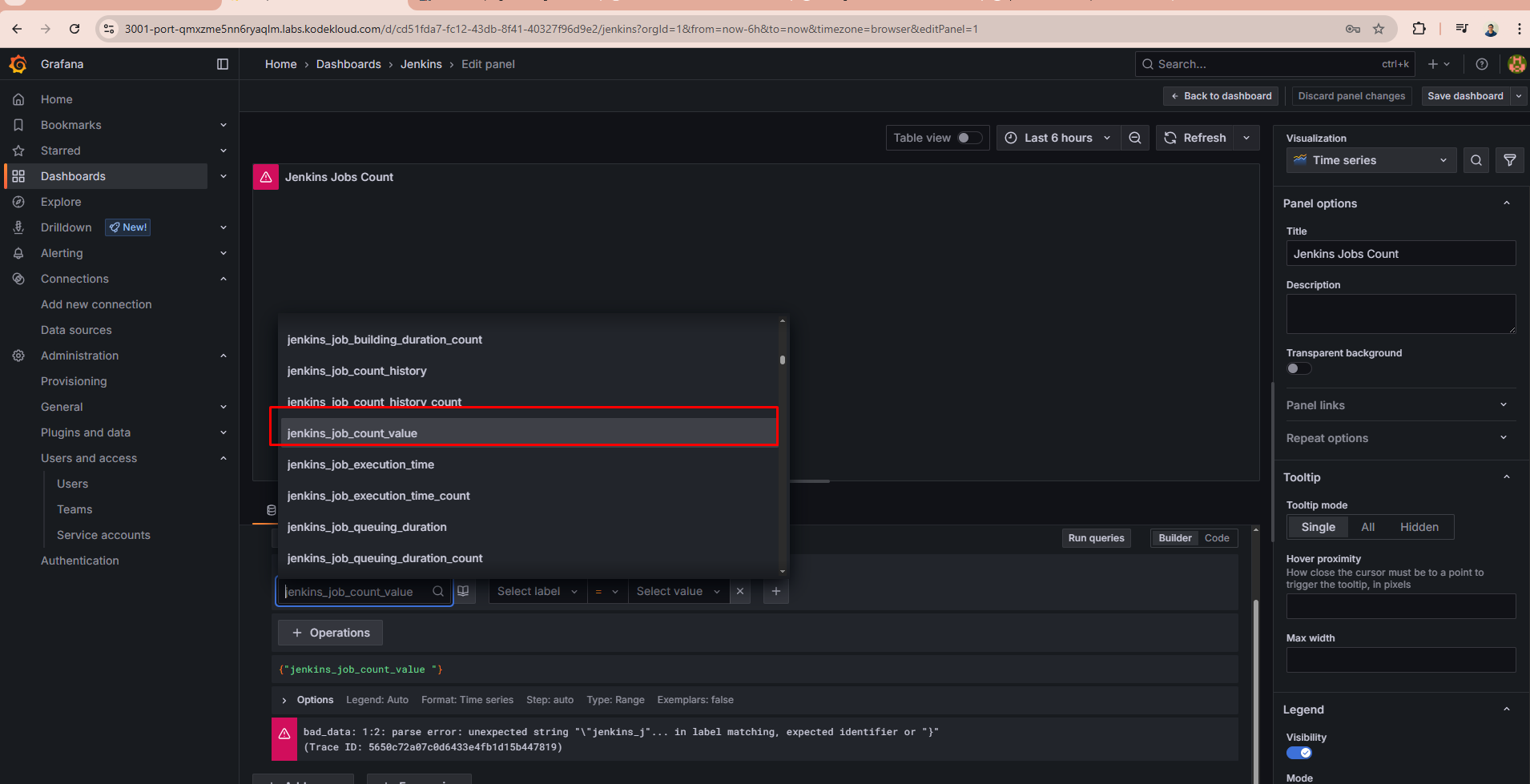
Task: Click Back to dashboard
Action: 1222,96
